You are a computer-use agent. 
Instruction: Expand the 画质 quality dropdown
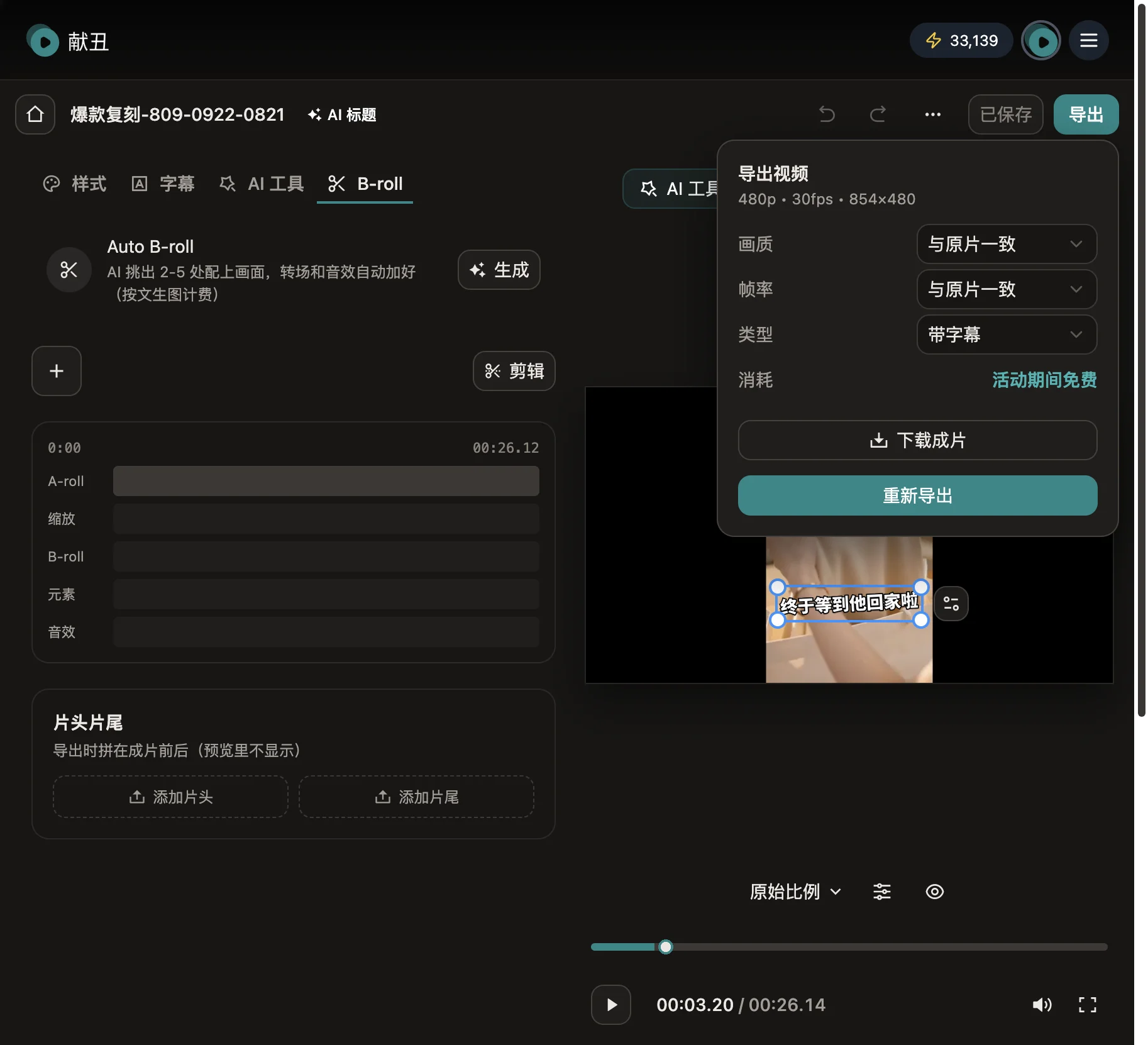point(1007,244)
